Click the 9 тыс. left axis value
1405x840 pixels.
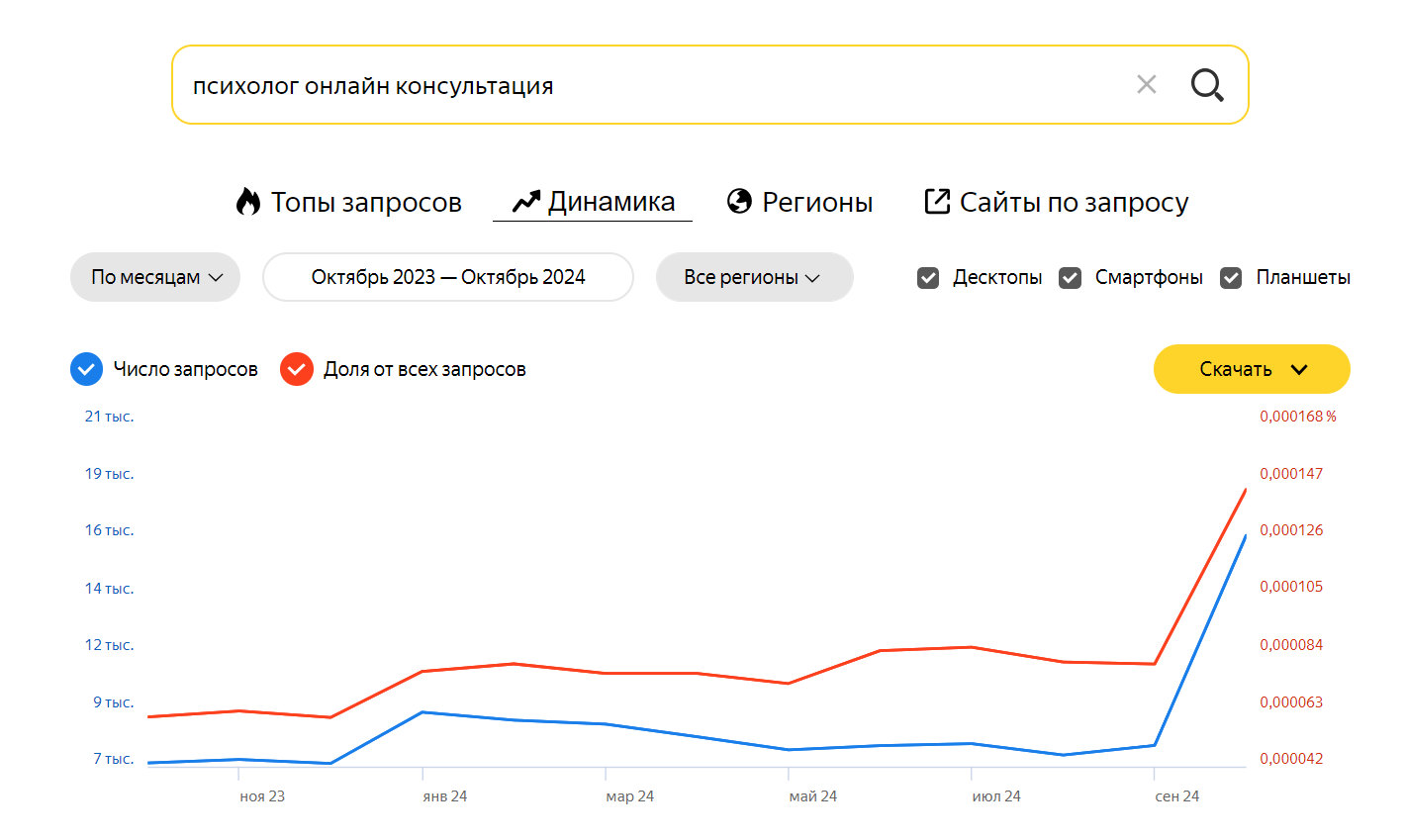[114, 702]
